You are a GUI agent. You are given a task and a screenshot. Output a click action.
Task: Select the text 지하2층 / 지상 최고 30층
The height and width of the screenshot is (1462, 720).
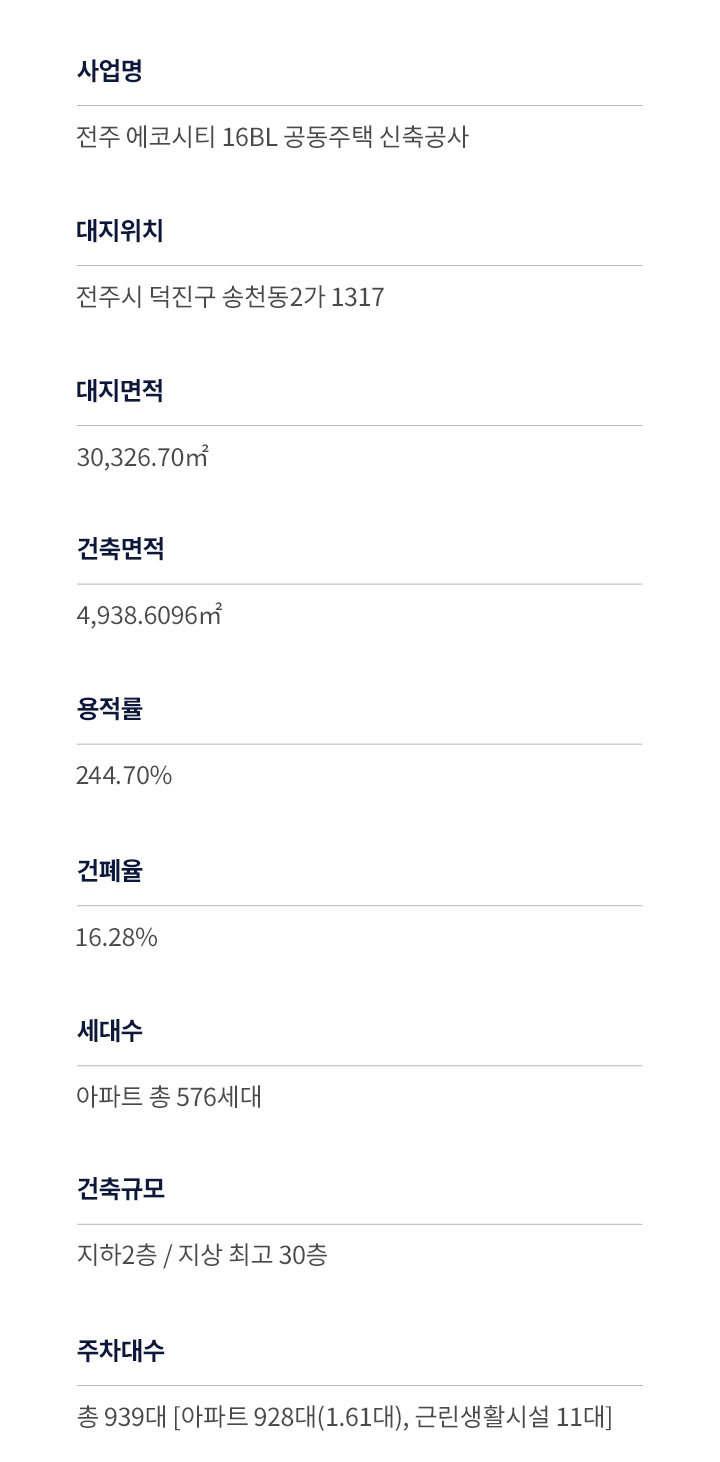(x=202, y=1255)
